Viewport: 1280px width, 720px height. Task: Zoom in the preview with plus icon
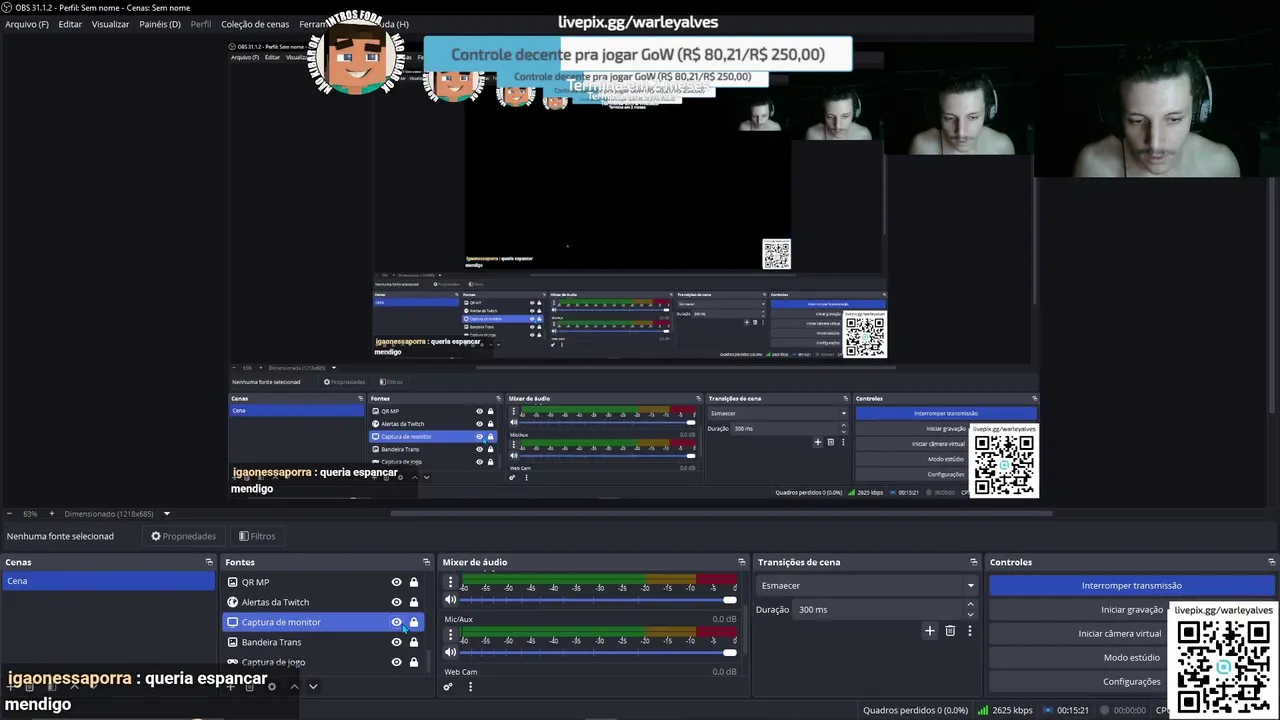[x=52, y=514]
